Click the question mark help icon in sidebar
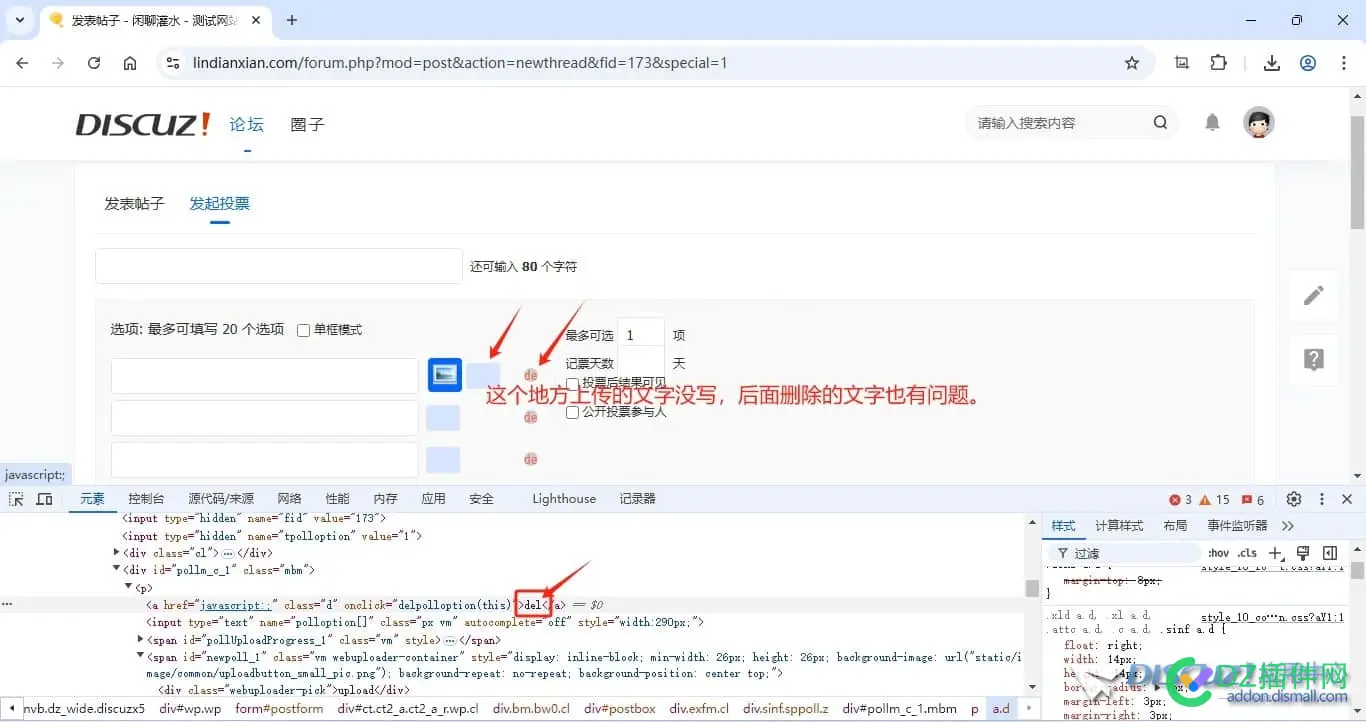The image size is (1366, 722). pyautogui.click(x=1313, y=359)
